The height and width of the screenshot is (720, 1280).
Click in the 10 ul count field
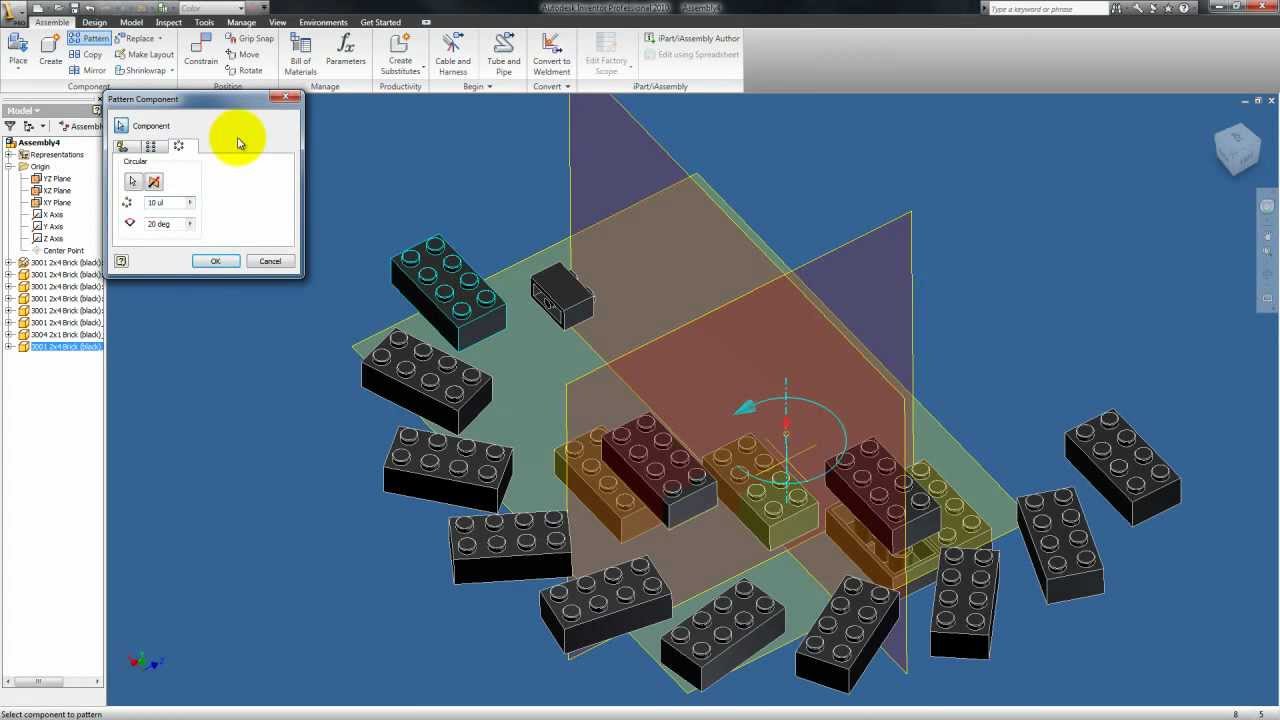pos(165,203)
